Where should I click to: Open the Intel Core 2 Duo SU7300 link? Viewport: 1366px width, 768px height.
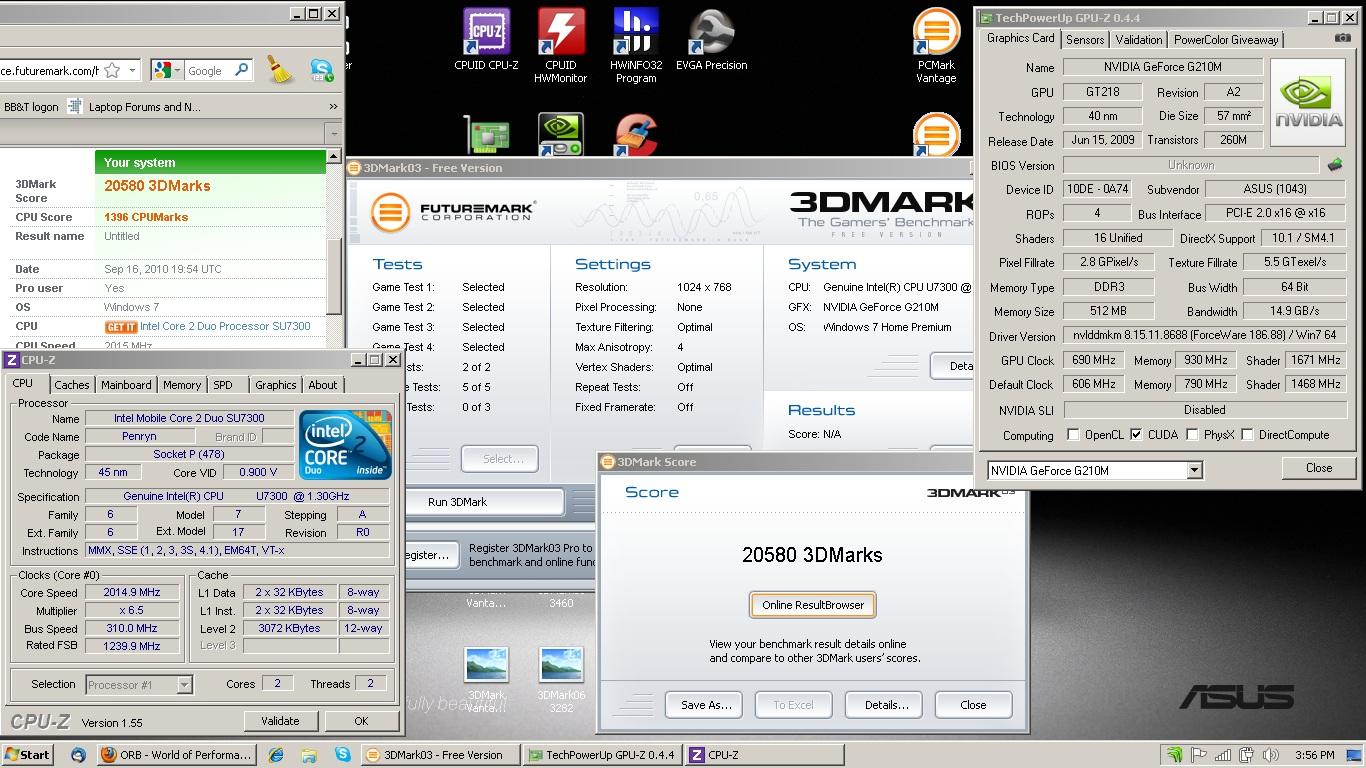pos(225,327)
